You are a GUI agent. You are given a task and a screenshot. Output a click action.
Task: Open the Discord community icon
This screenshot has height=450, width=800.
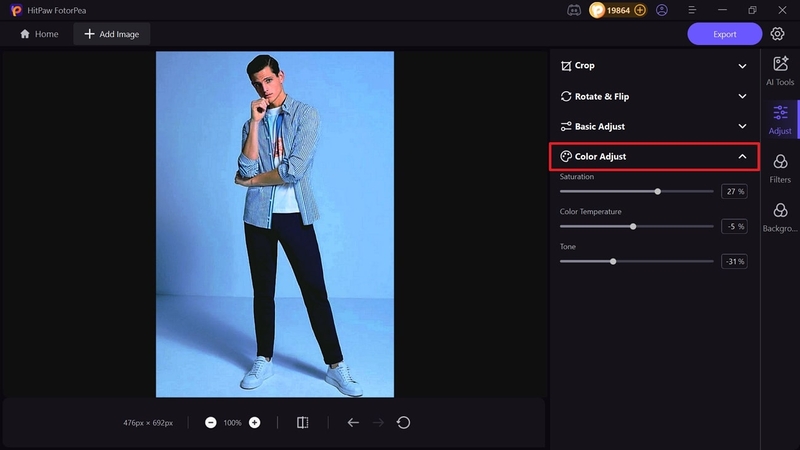pos(574,10)
